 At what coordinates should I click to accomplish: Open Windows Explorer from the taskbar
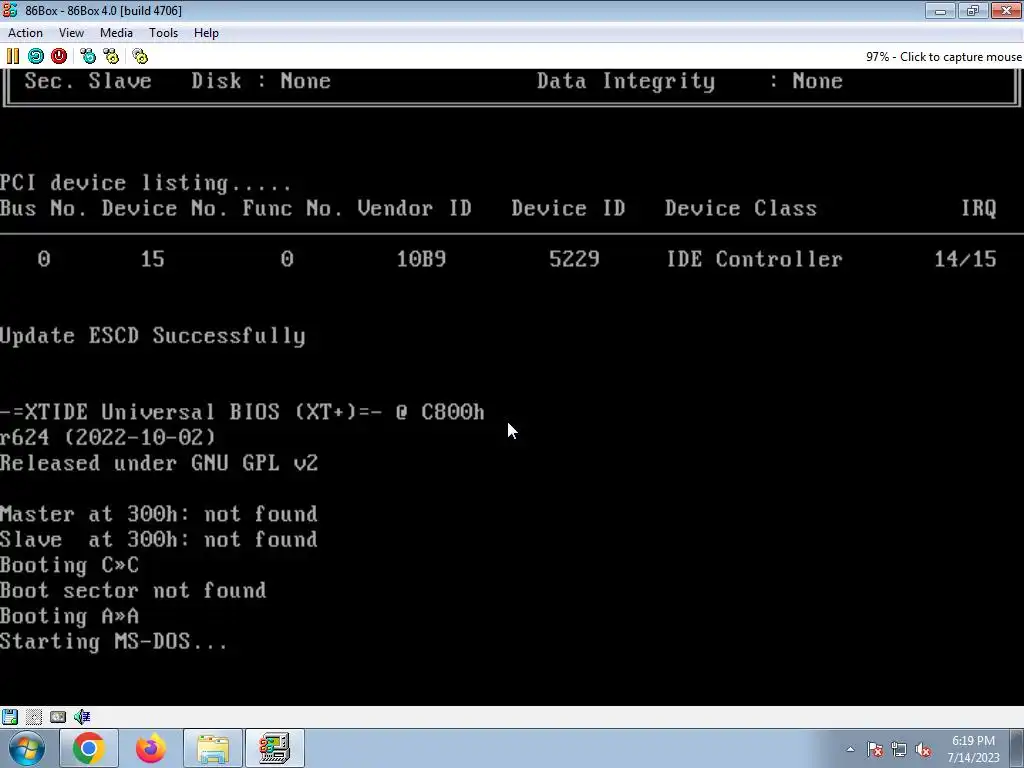tap(213, 748)
